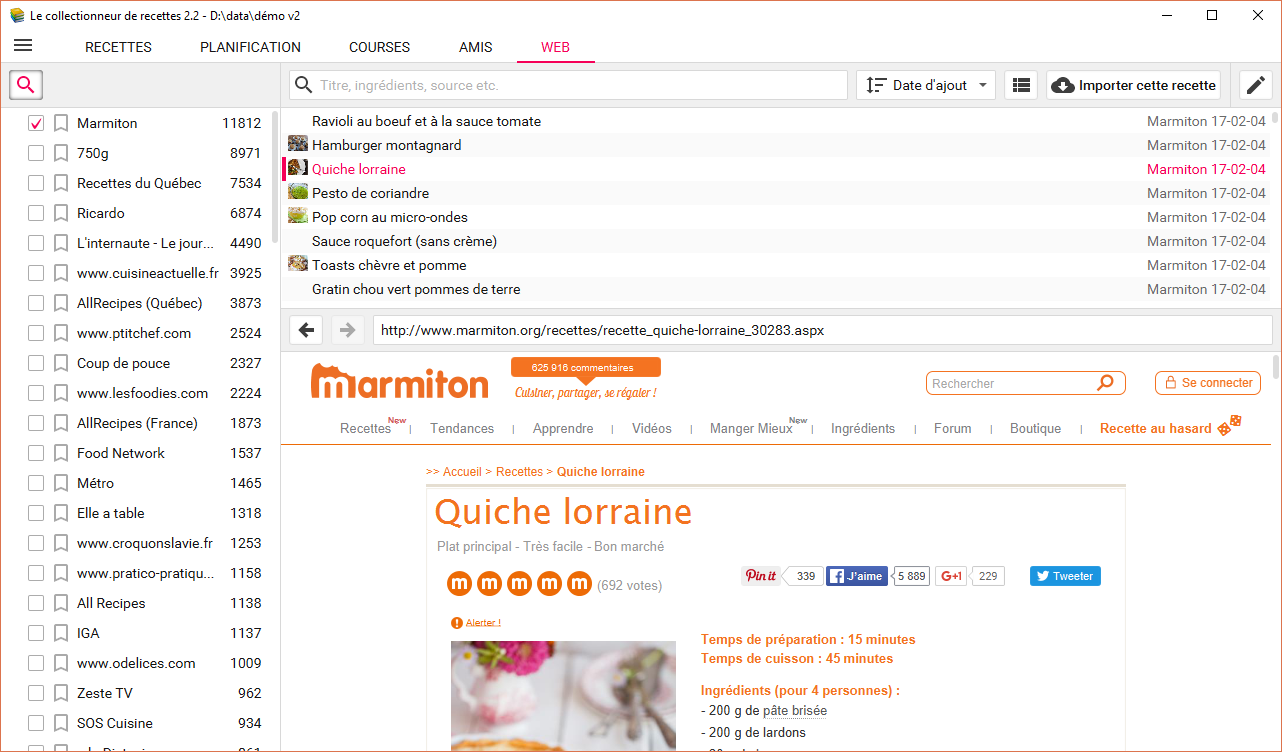Click Importer cette recette button

point(1134,85)
